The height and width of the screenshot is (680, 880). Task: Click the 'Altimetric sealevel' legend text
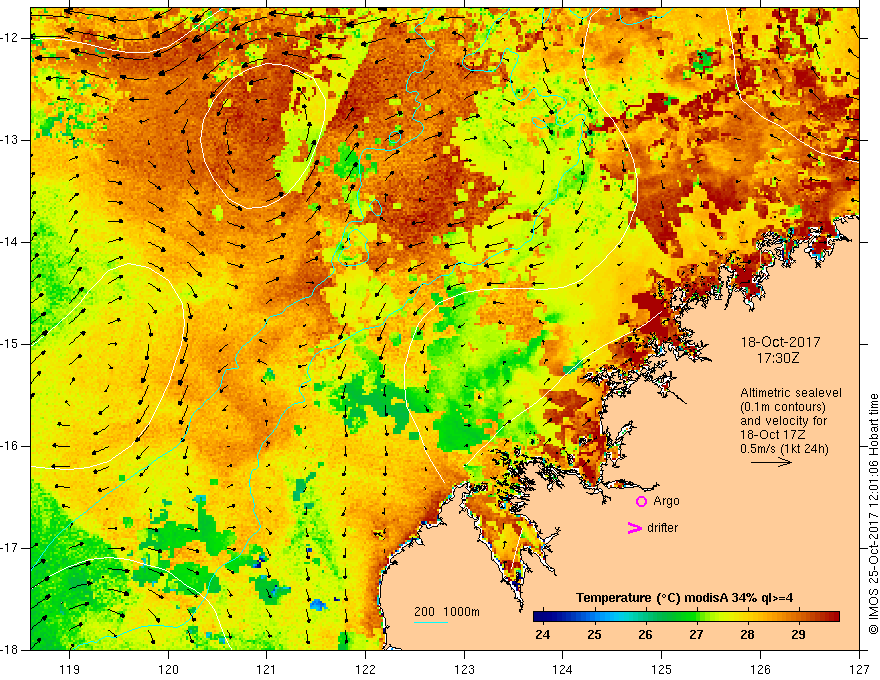(x=791, y=393)
